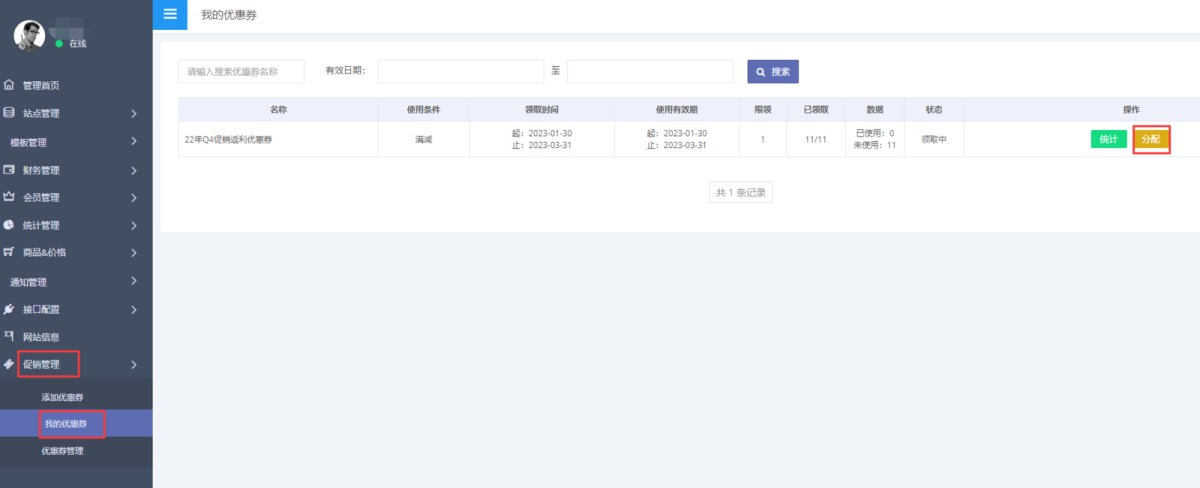Screen dimensions: 1200x488
Task: Click the user avatar photo
Action: click(29, 36)
